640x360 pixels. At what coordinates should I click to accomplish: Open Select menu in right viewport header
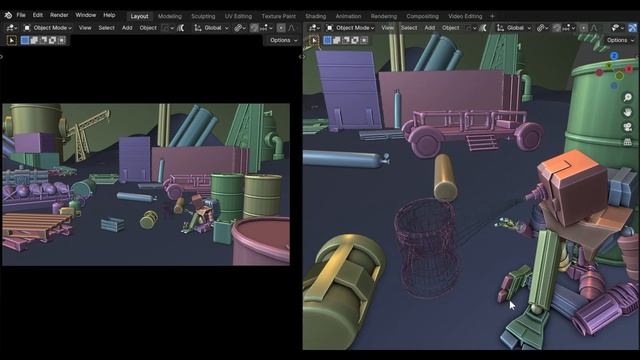[409, 28]
